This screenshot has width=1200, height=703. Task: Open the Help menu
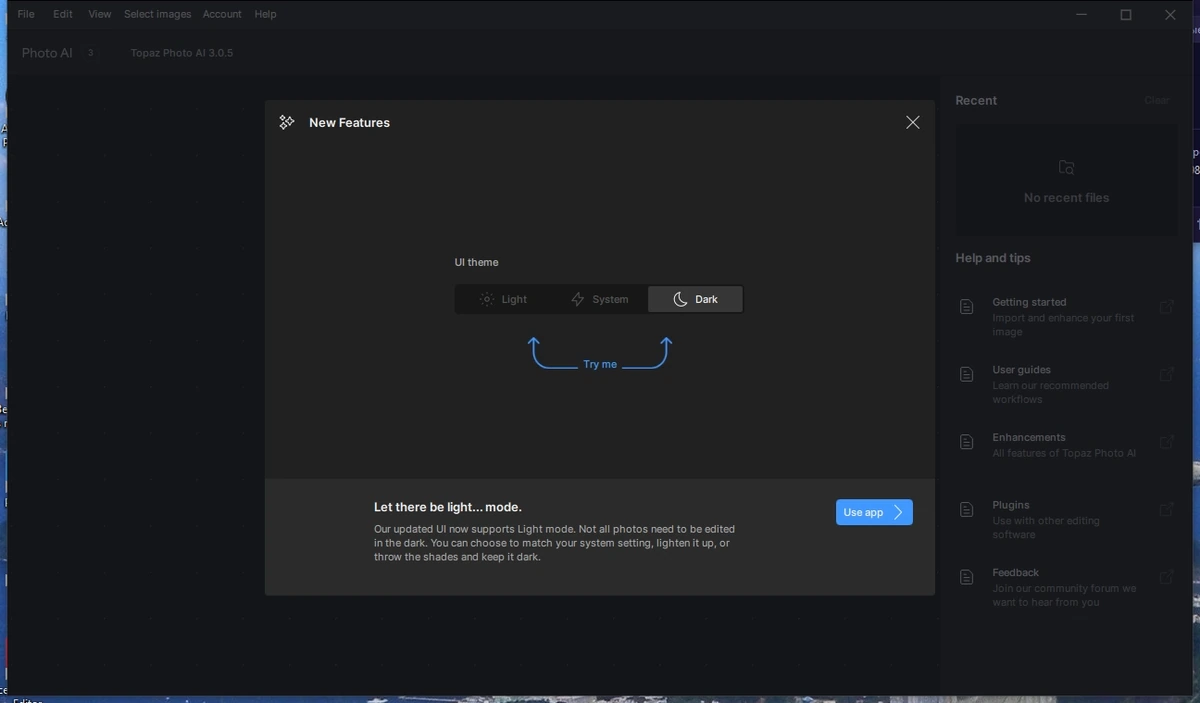pos(265,14)
